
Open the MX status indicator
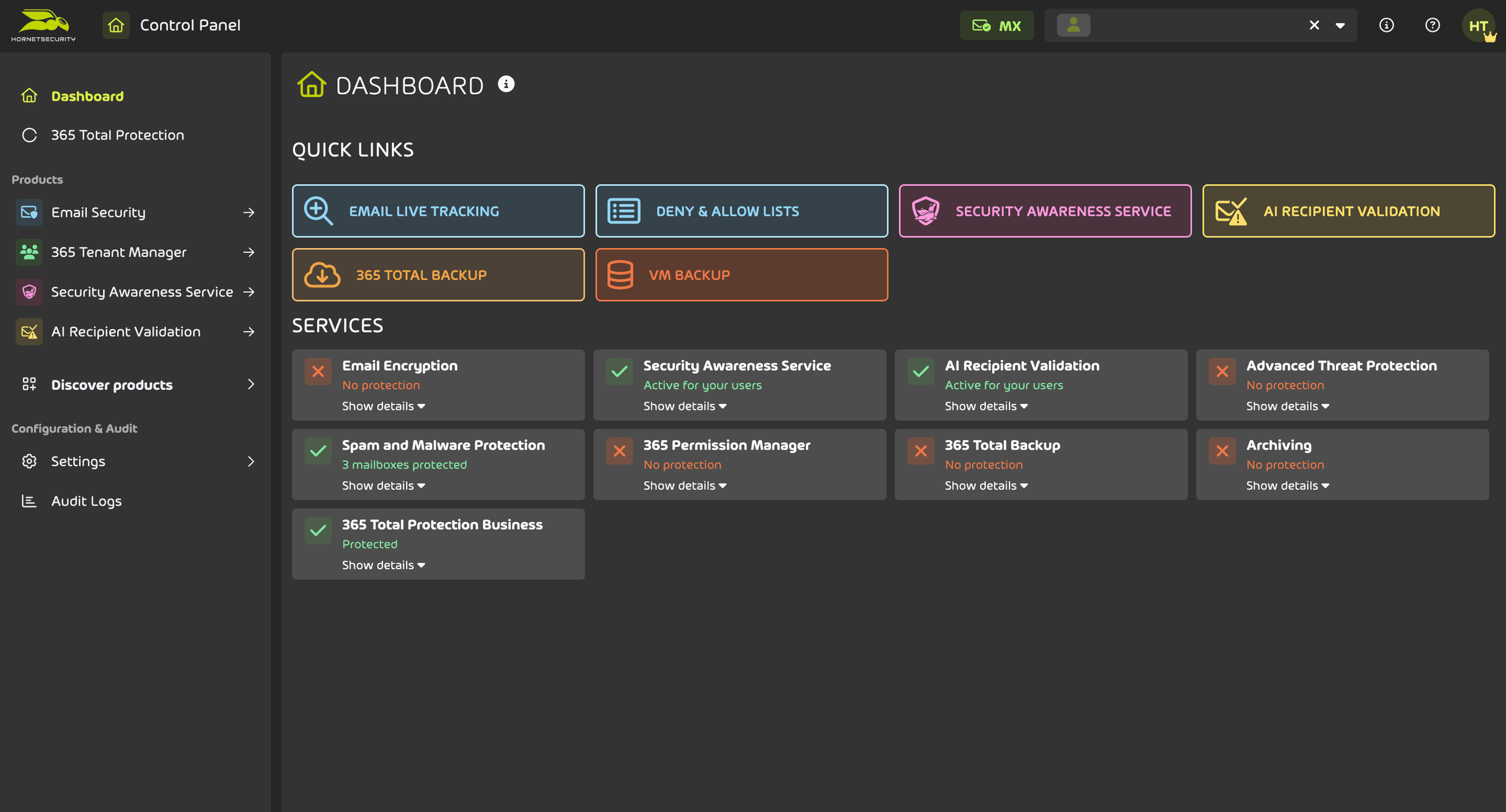click(x=997, y=25)
